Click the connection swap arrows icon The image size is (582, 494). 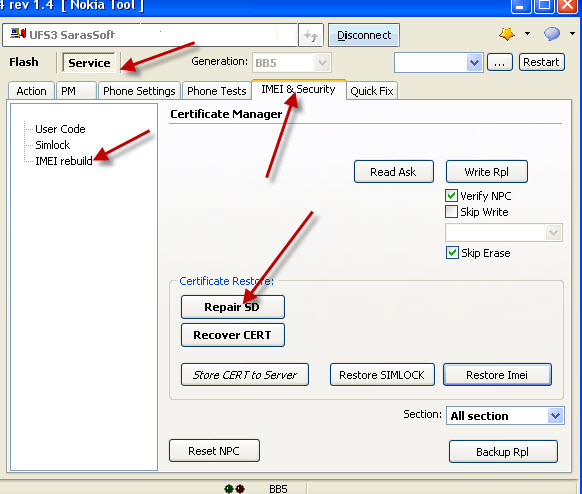click(311, 35)
